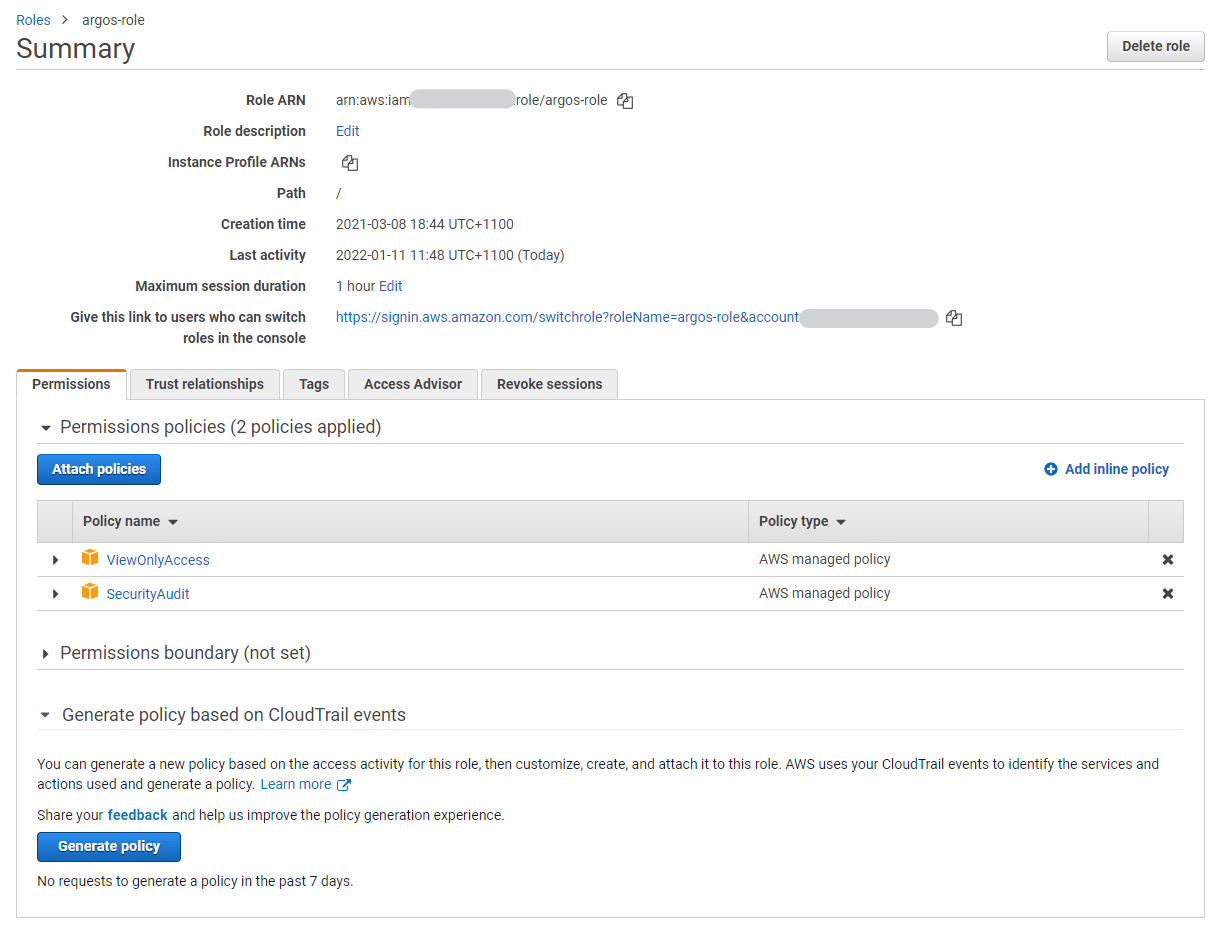This screenshot has width=1215, height=925.
Task: Collapse the Generate policy CloudTrail section
Action: [46, 715]
